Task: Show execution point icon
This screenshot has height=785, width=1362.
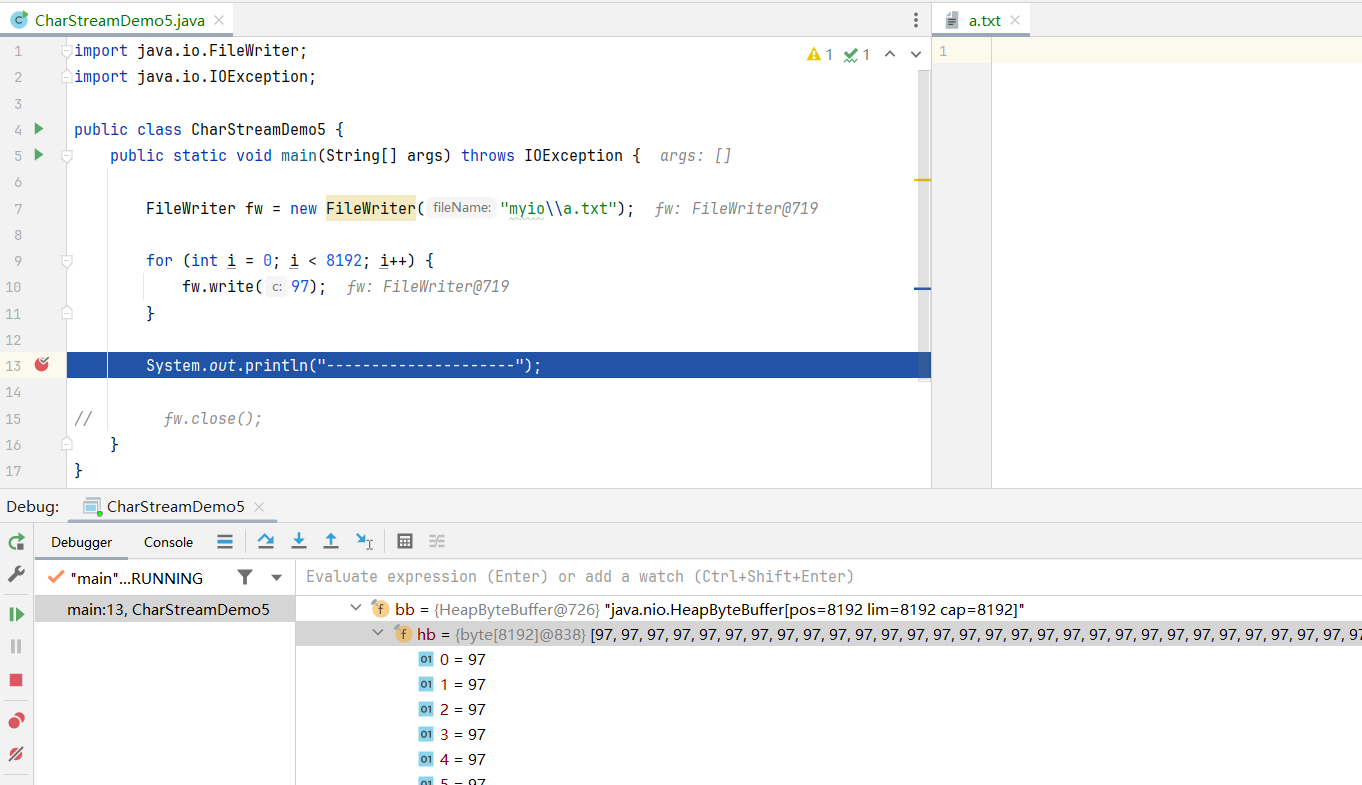Action: (225, 541)
